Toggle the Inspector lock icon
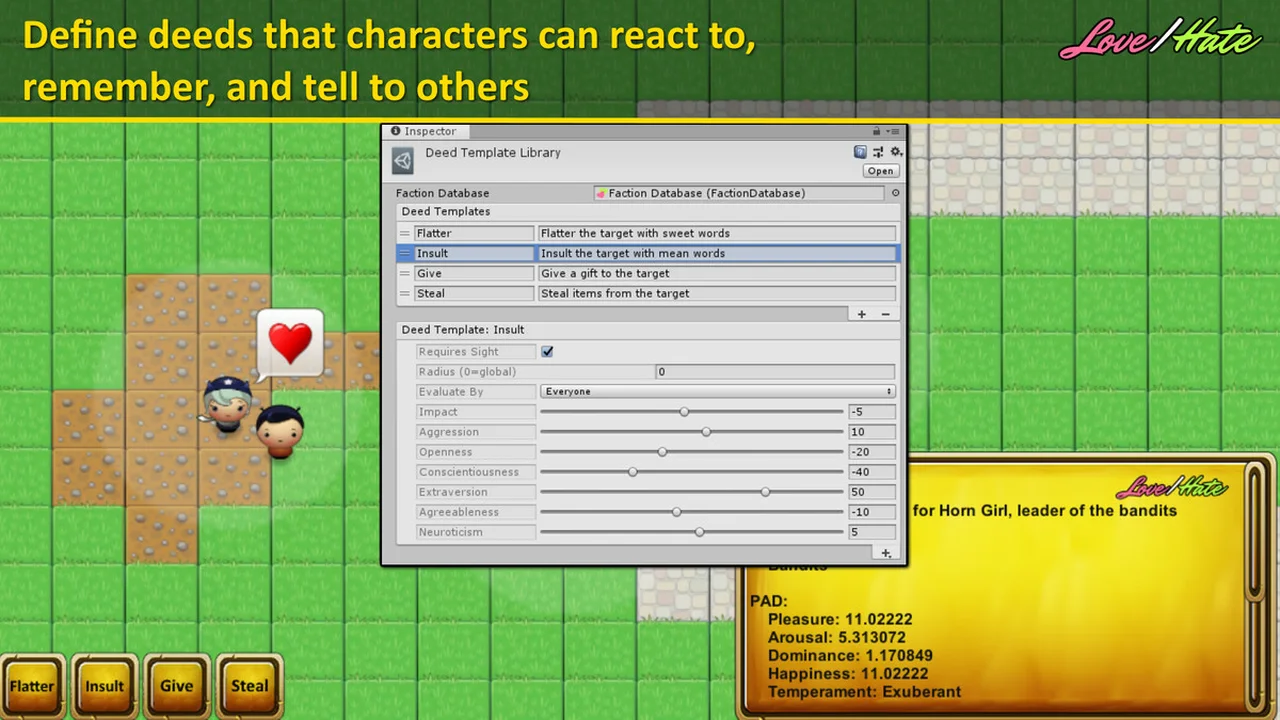1280x720 pixels. point(876,131)
